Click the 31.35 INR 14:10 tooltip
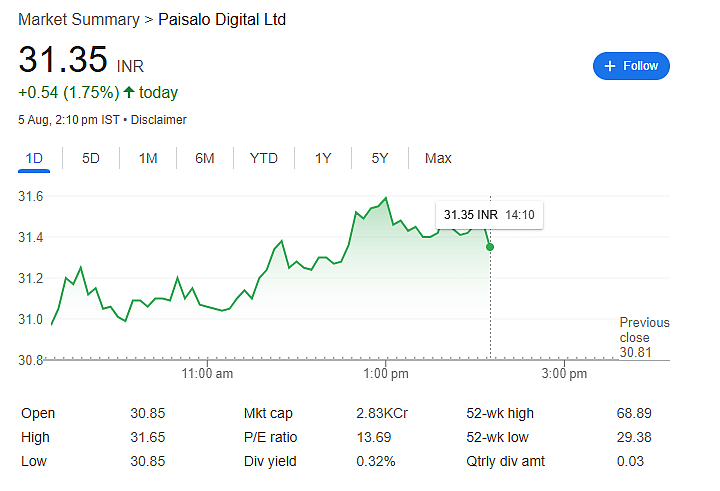The height and width of the screenshot is (491, 720). (x=489, y=214)
